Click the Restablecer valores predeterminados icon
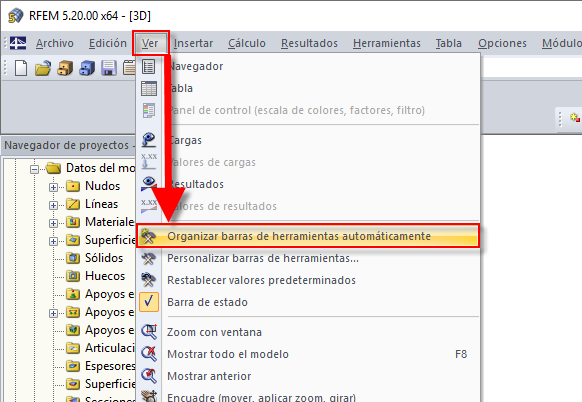This screenshot has width=582, height=402. [x=149, y=280]
